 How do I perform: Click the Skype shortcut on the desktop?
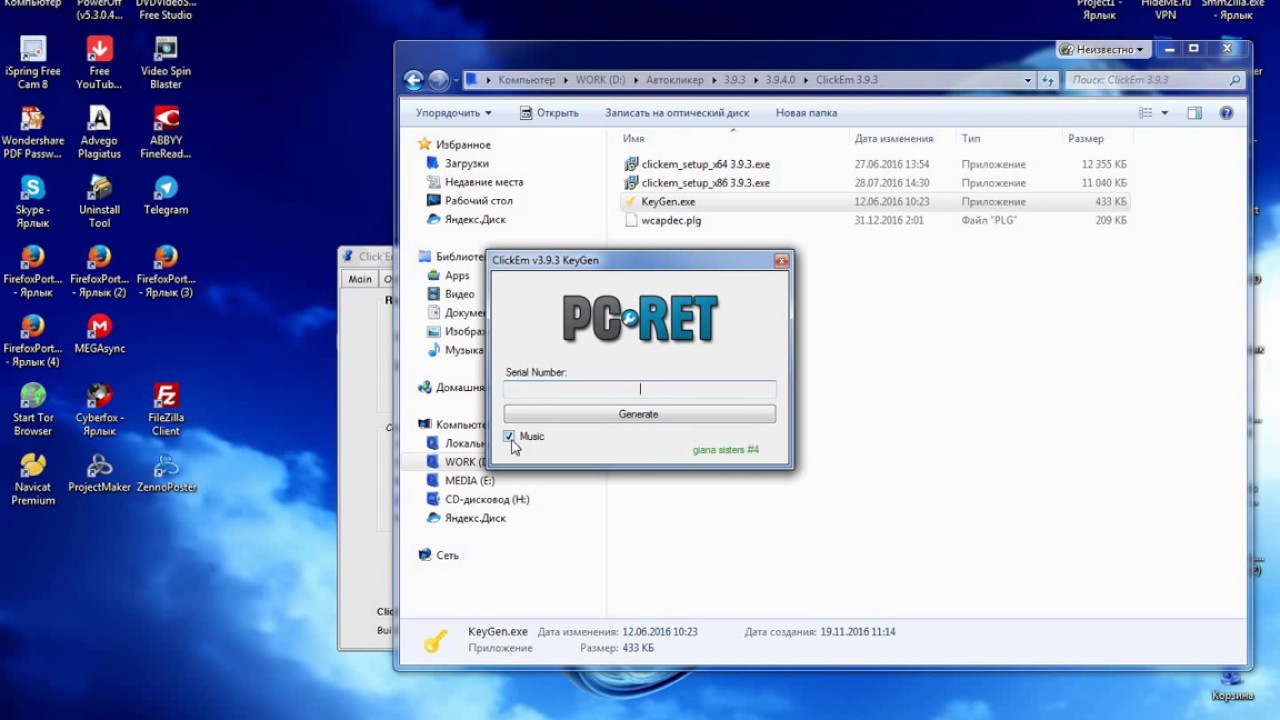(x=33, y=201)
